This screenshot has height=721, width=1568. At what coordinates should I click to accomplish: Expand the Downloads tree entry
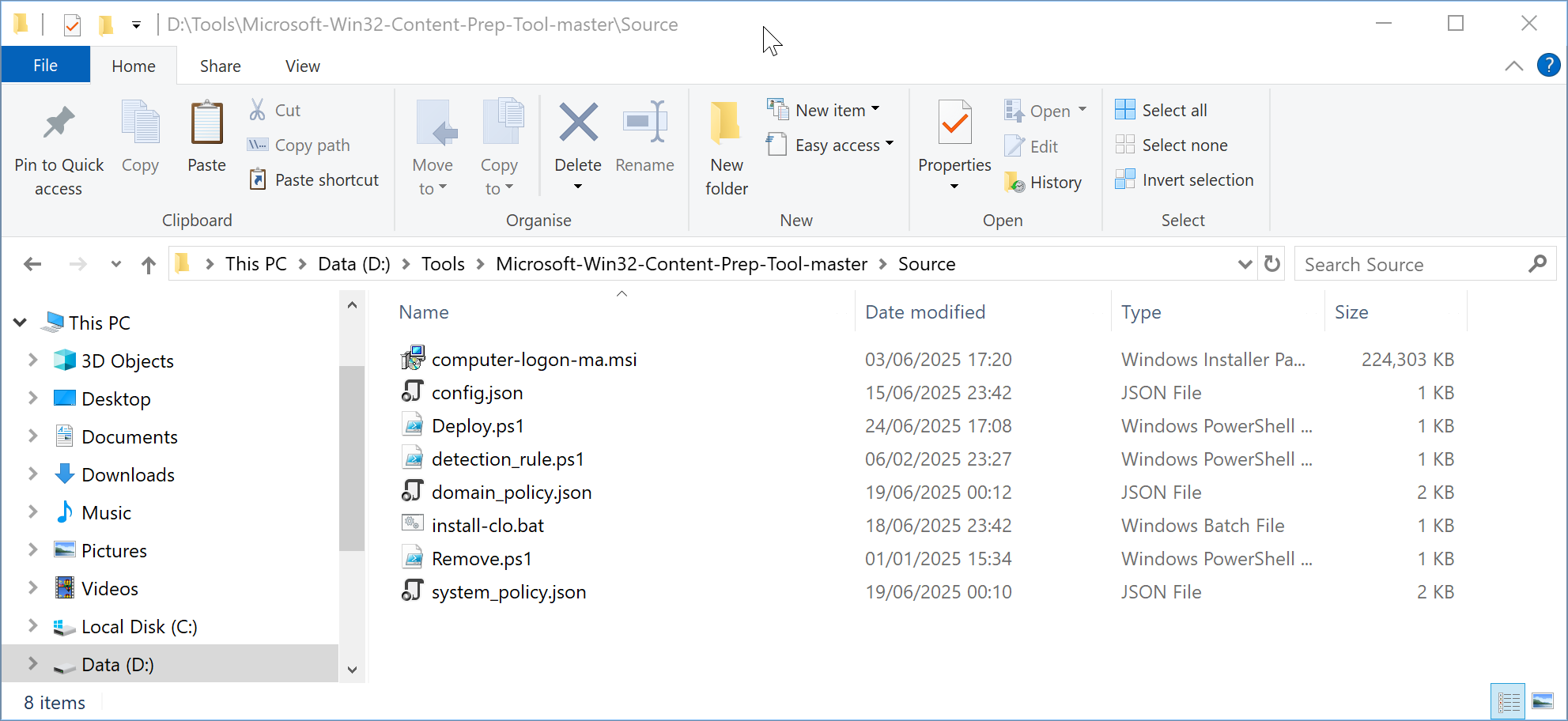click(x=32, y=474)
